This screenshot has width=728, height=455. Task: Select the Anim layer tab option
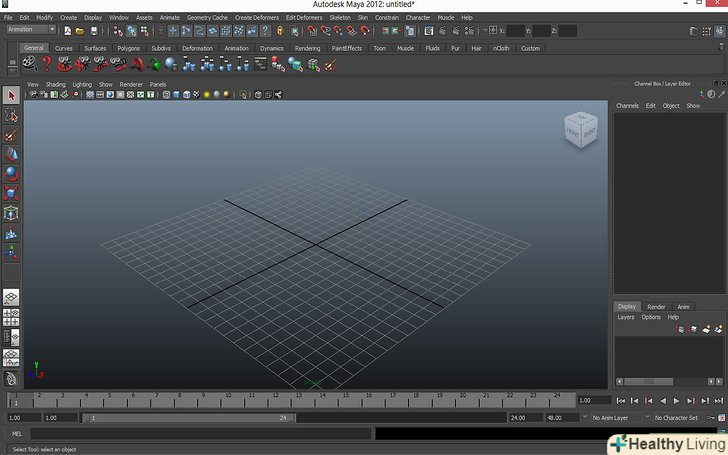coord(683,307)
